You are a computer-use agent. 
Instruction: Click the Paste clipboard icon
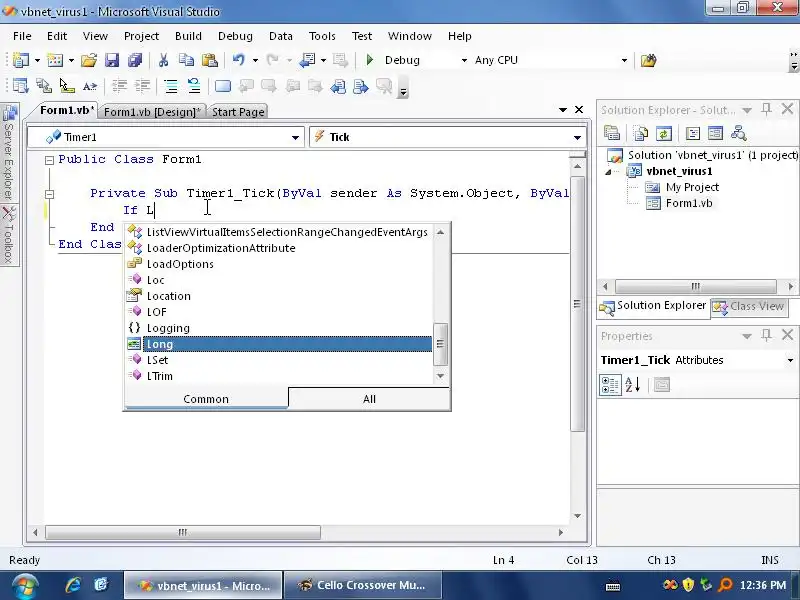click(209, 60)
